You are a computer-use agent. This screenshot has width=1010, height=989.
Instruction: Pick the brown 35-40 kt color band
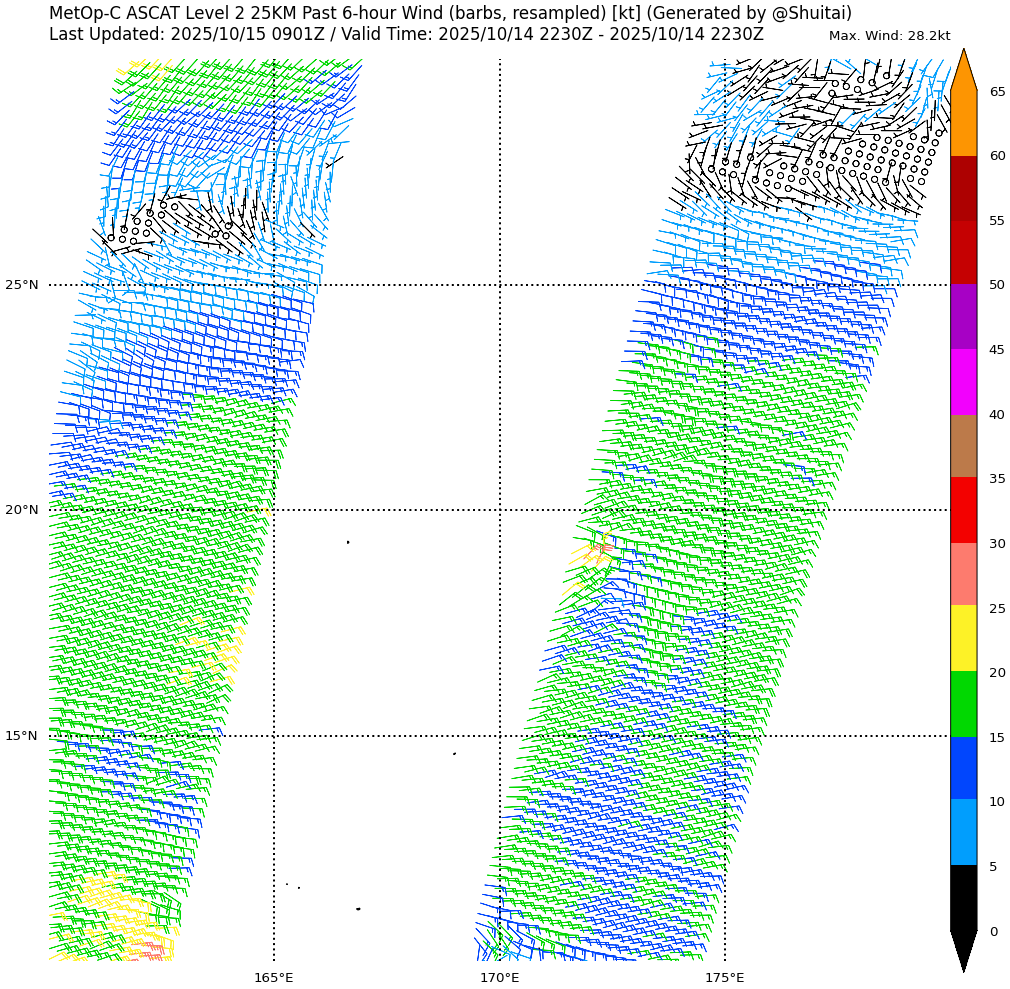(x=963, y=446)
